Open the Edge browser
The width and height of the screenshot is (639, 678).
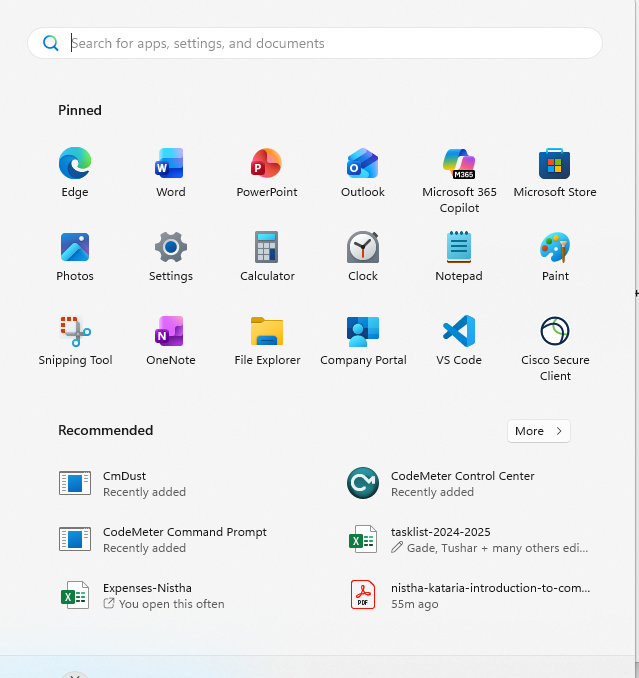[x=75, y=173]
